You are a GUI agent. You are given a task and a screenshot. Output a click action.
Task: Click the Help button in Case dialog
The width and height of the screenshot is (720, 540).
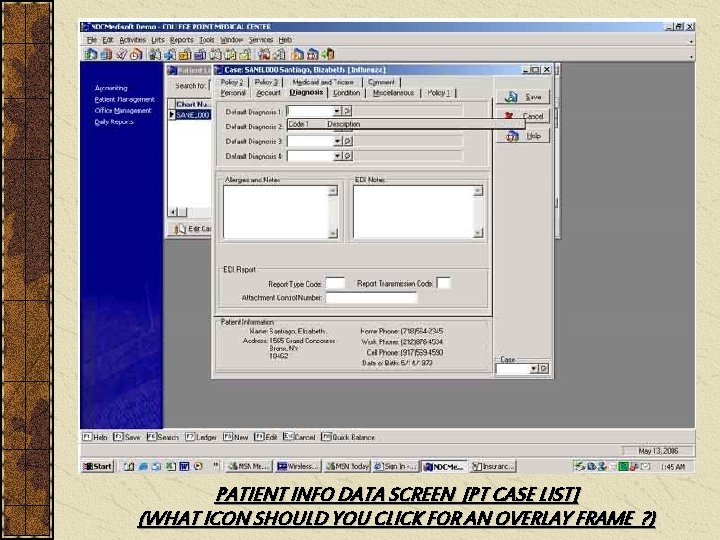[x=523, y=136]
